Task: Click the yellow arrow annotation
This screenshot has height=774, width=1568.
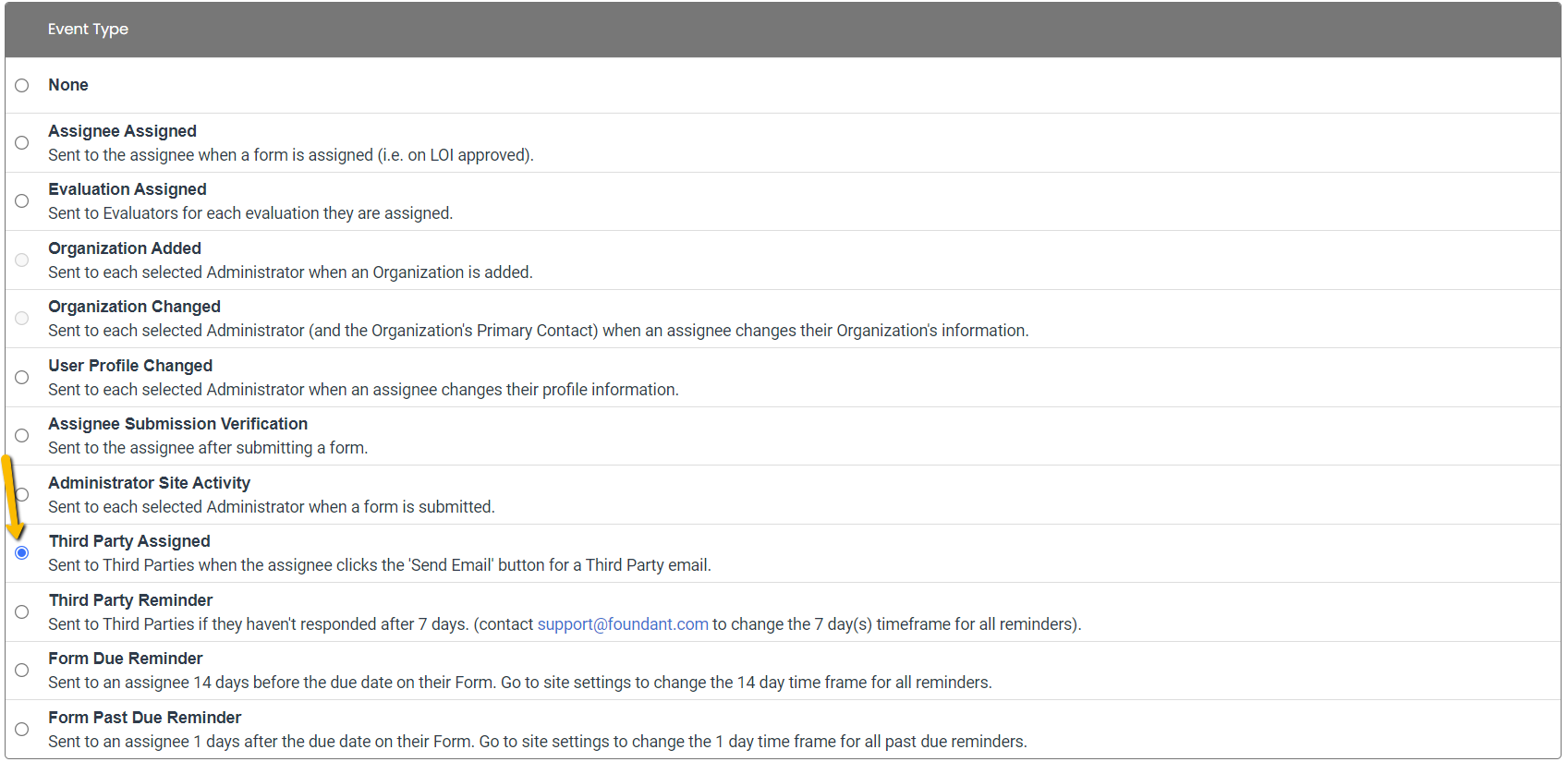Action: (x=12, y=497)
